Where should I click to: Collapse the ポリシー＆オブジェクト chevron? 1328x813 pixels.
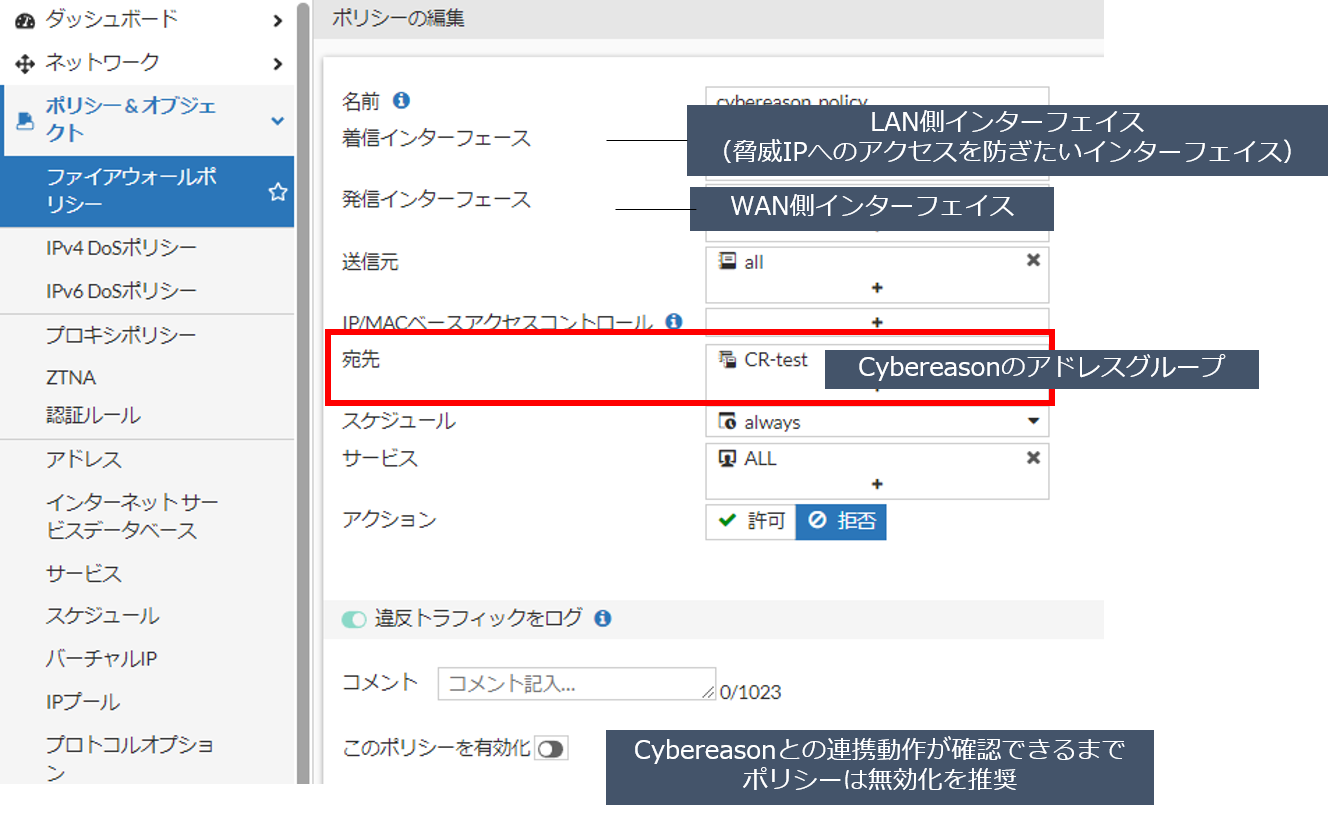pyautogui.click(x=278, y=120)
